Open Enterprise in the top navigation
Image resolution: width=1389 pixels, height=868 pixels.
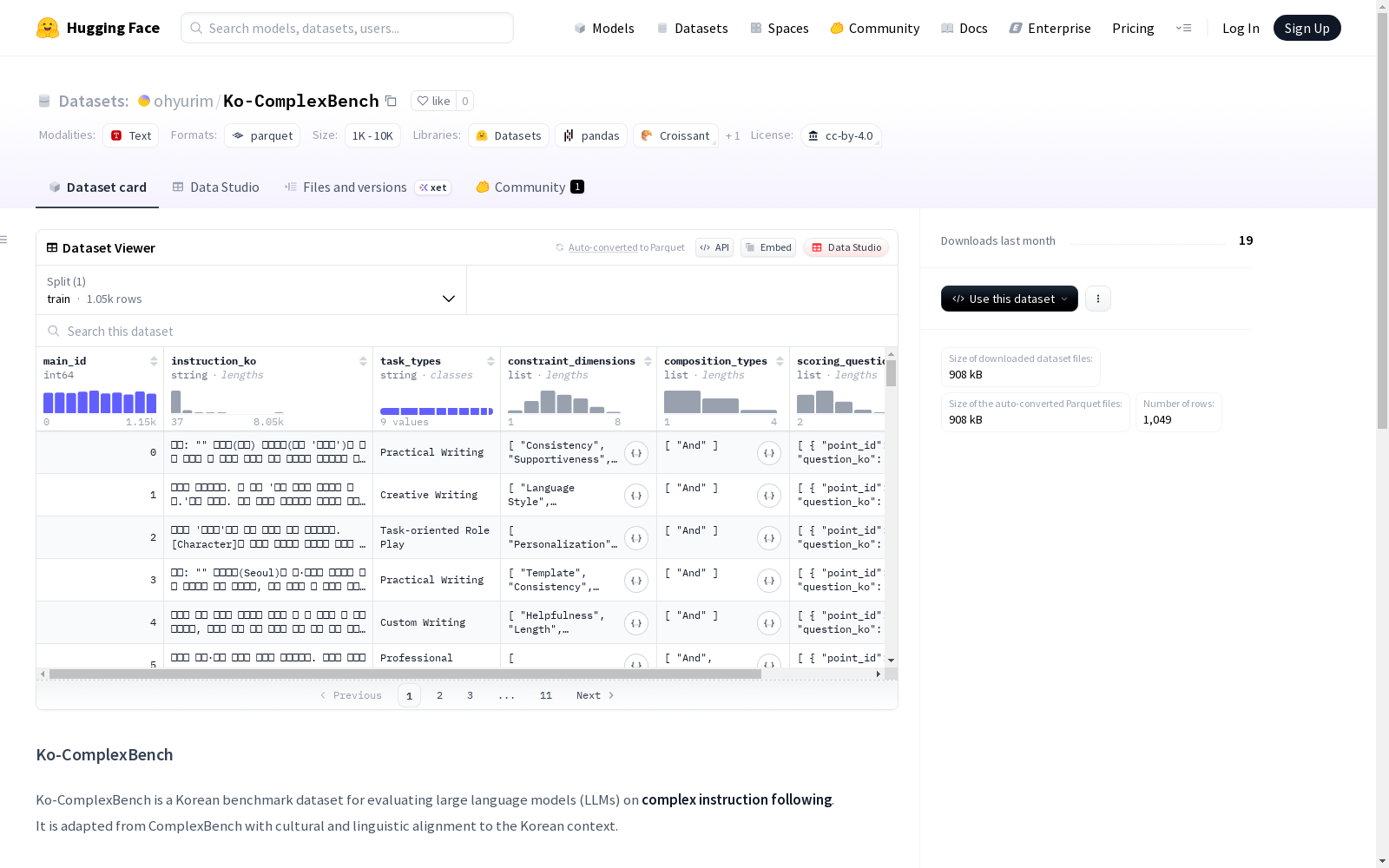coord(1050,28)
